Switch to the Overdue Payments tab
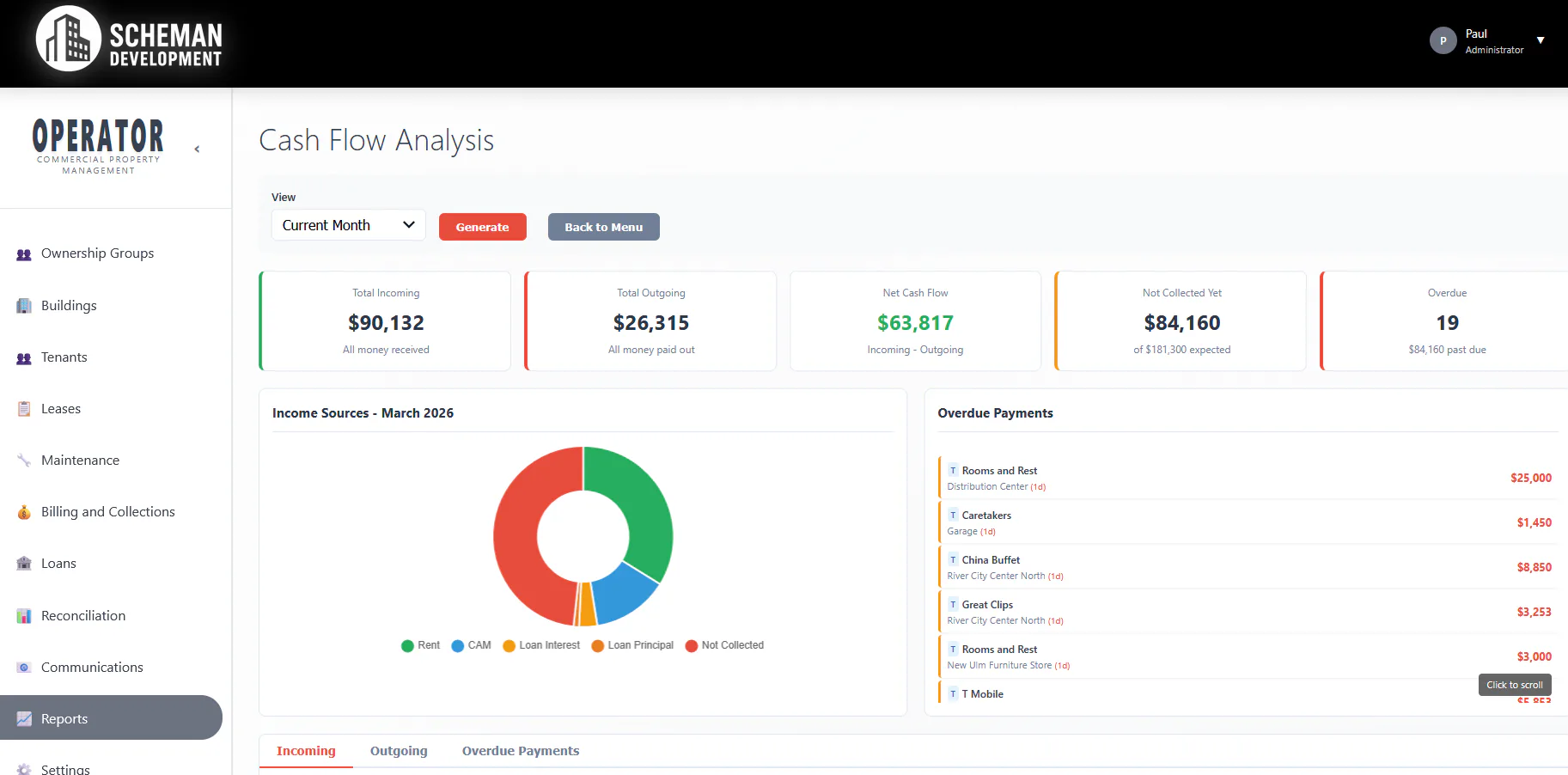 [x=521, y=751]
